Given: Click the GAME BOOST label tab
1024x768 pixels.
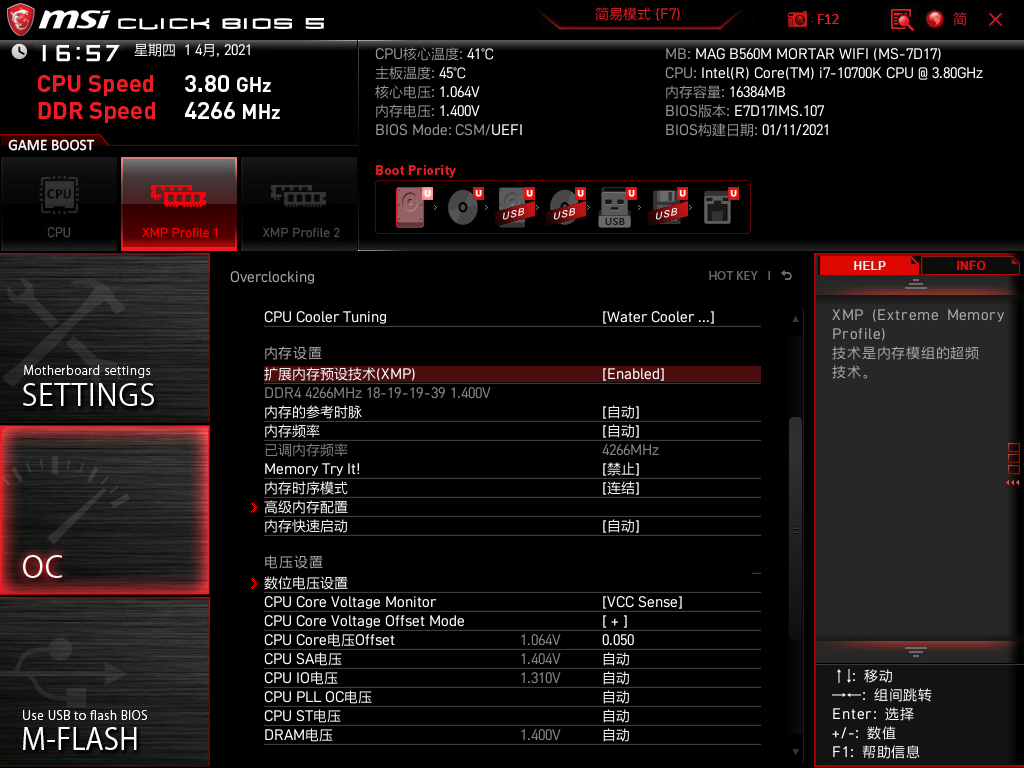Looking at the screenshot, I should [x=51, y=145].
